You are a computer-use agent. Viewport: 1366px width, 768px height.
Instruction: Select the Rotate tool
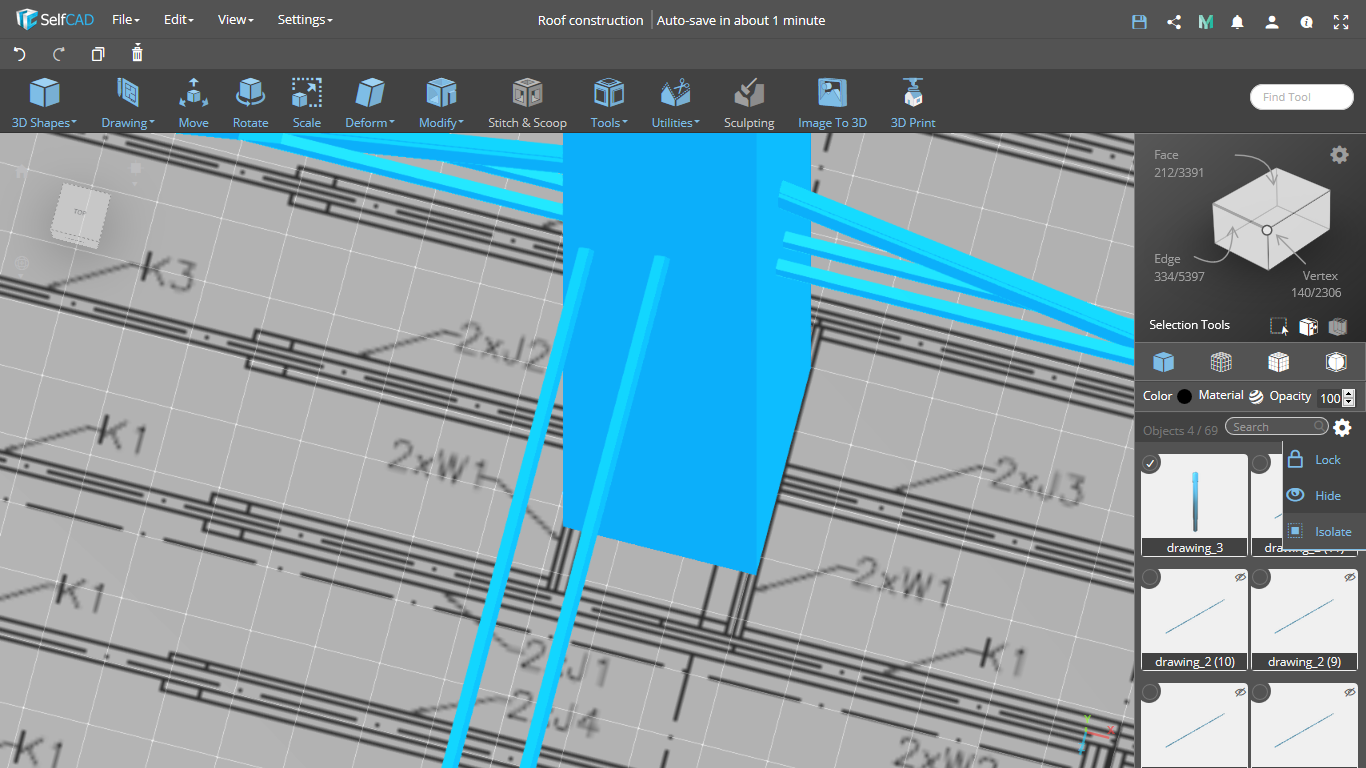click(x=250, y=104)
